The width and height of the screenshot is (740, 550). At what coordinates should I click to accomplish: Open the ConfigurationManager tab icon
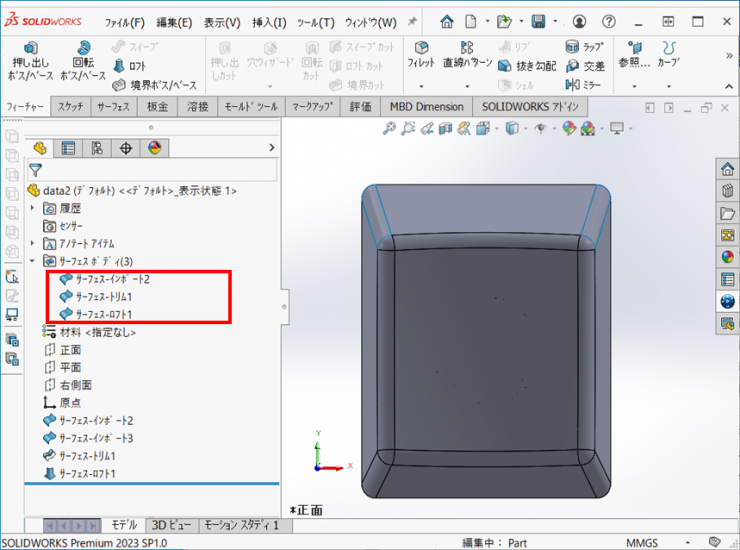[97, 148]
